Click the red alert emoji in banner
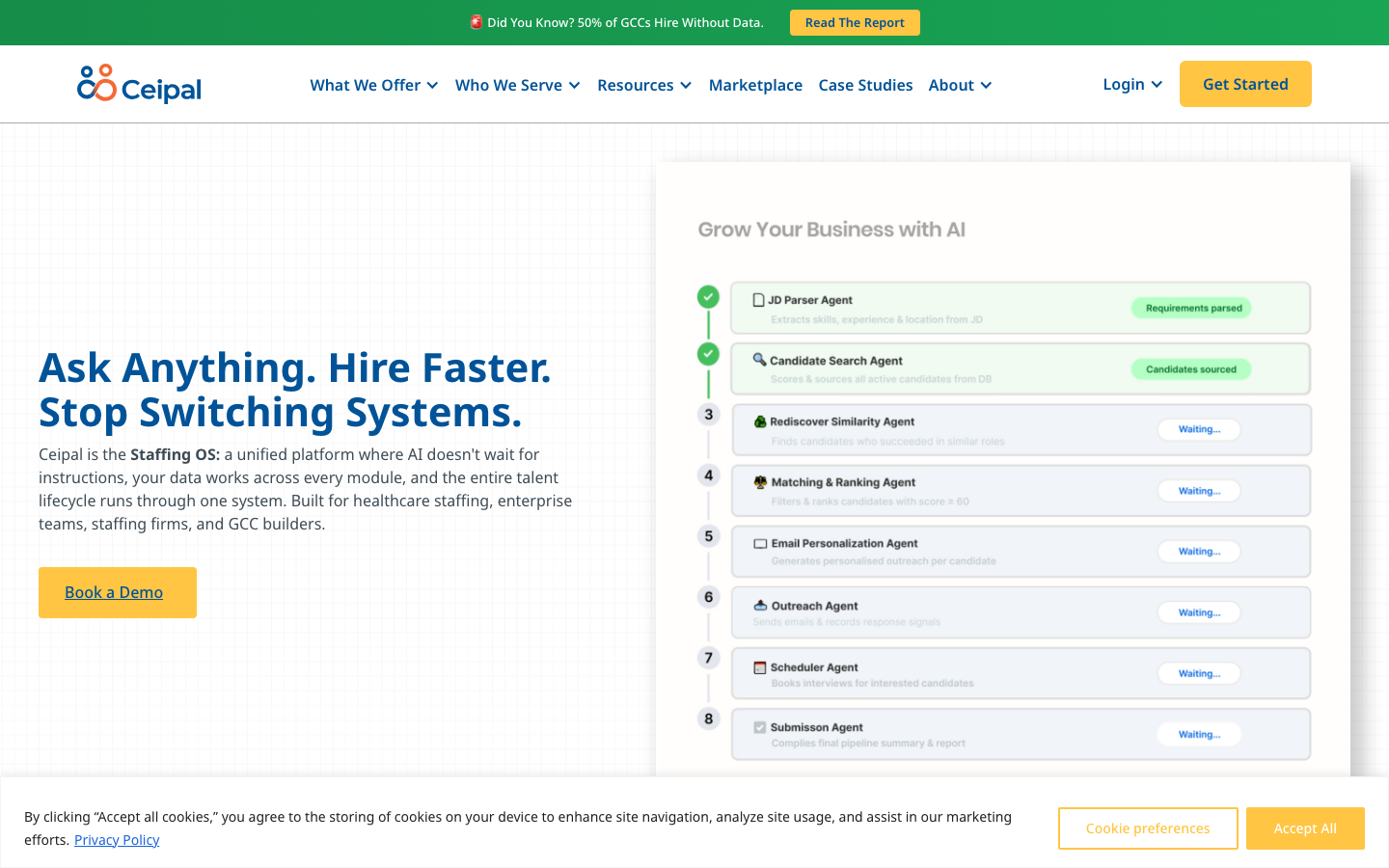This screenshot has height=868, width=1389. 477,22
